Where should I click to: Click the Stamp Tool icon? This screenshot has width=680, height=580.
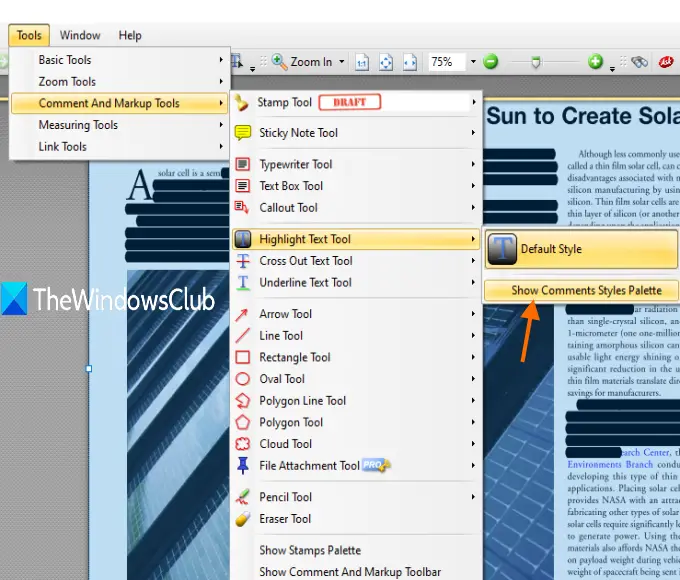point(242,103)
